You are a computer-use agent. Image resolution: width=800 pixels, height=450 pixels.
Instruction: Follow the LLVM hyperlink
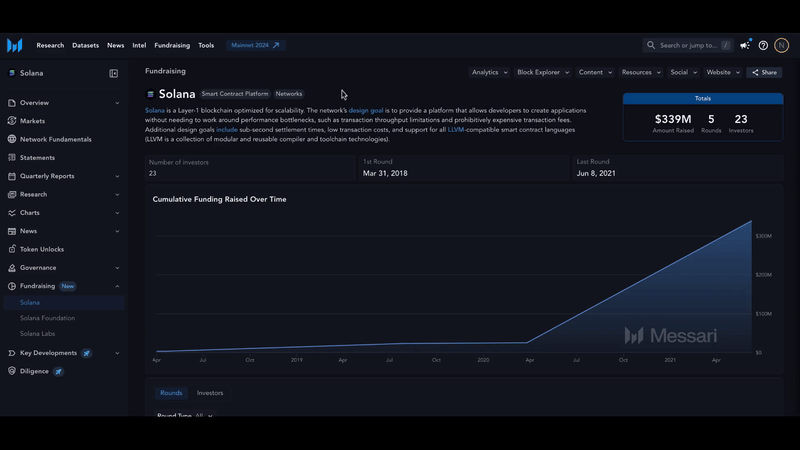(x=456, y=130)
